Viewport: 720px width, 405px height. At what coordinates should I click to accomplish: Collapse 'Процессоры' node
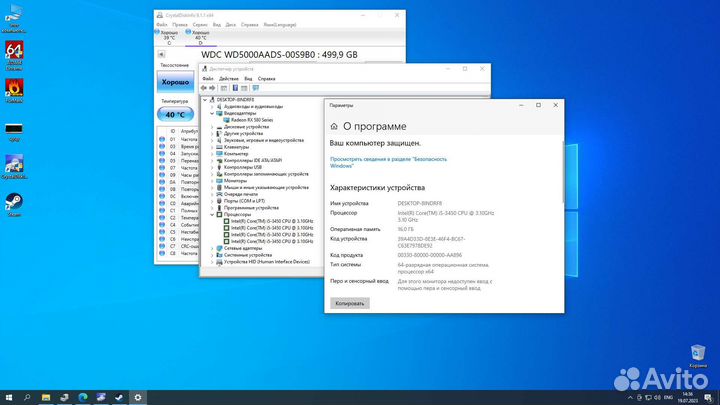click(212, 214)
